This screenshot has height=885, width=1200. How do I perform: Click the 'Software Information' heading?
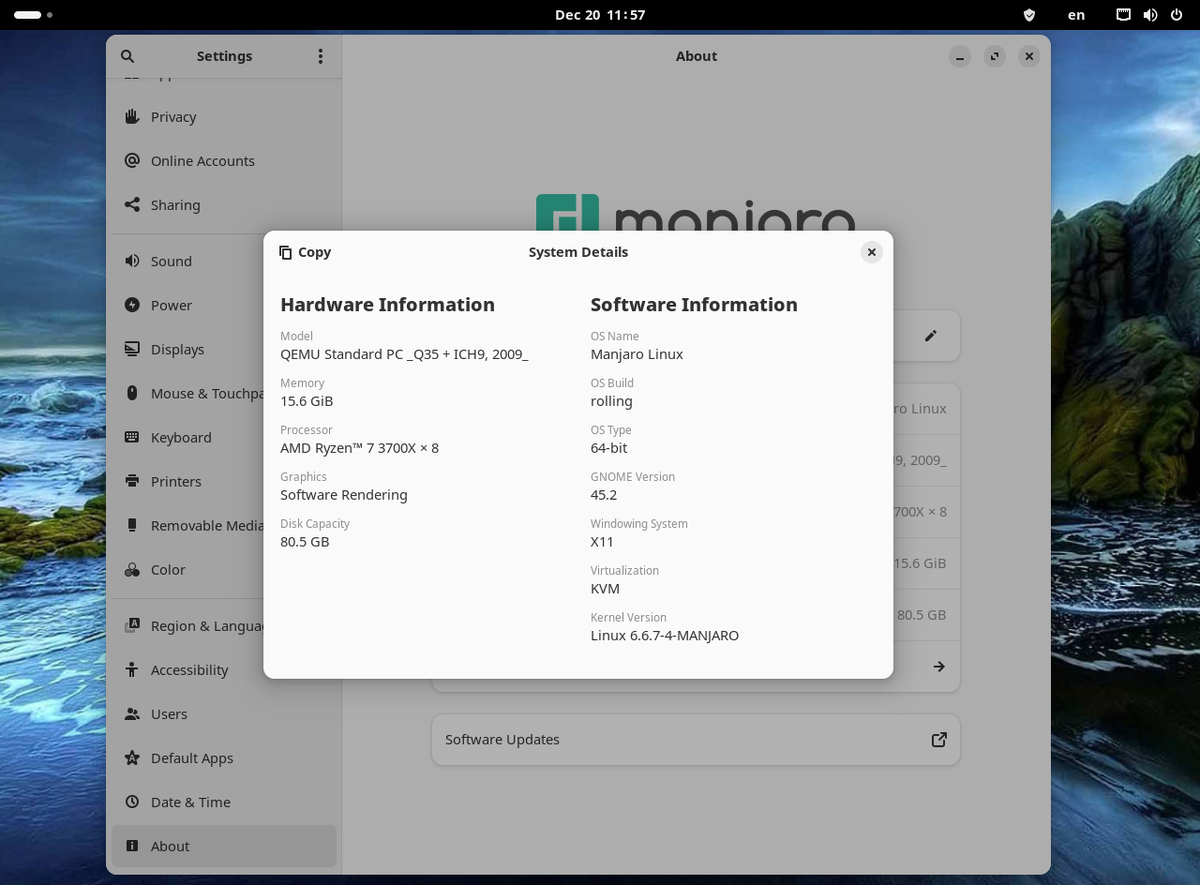(x=694, y=305)
